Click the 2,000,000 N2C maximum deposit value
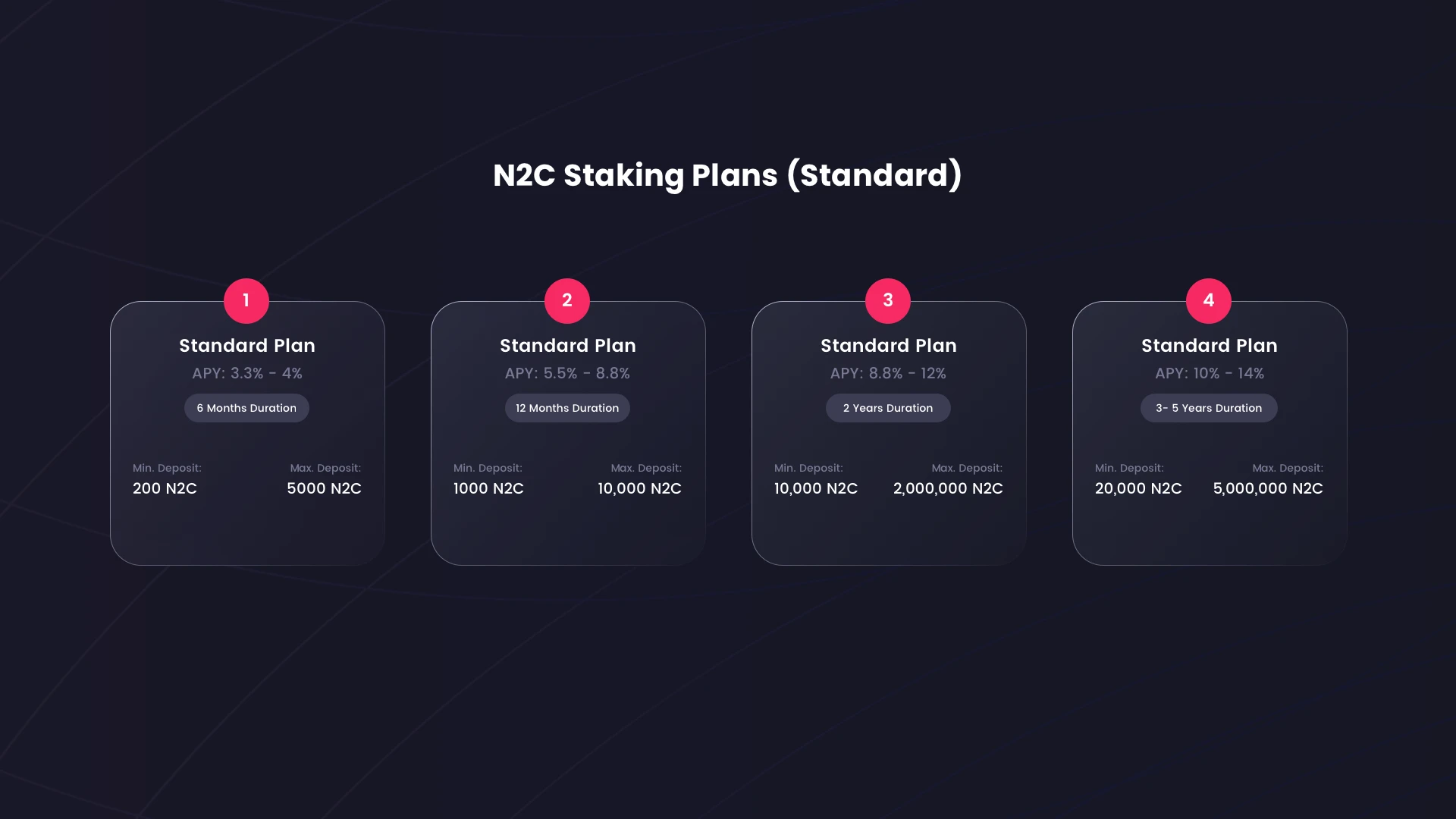Image resolution: width=1456 pixels, height=819 pixels. pyautogui.click(x=948, y=488)
